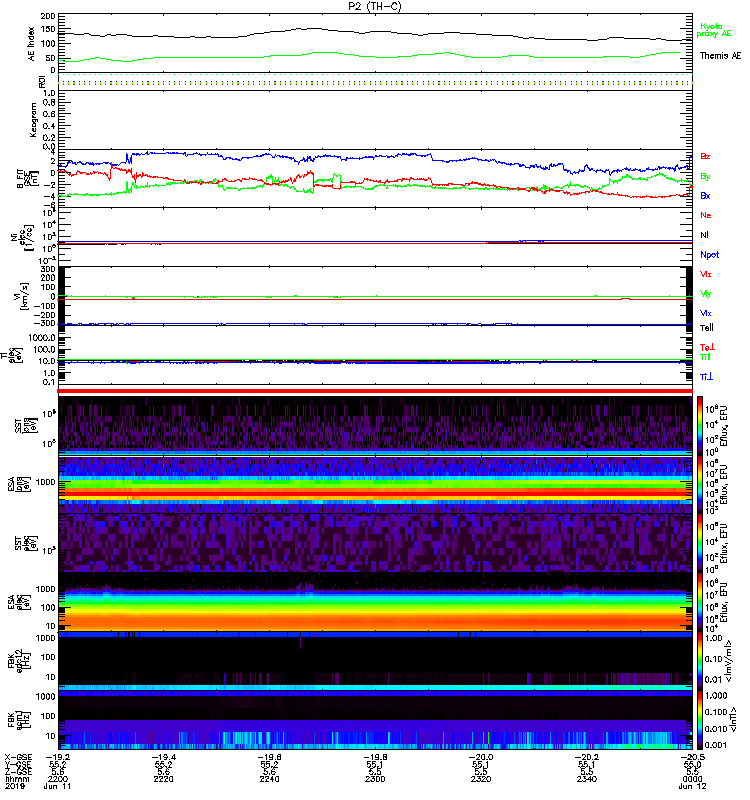Click the <|mV/m|> color bar unit label
Image resolution: width=750 pixels, height=800 pixels.
[x=731, y=661]
